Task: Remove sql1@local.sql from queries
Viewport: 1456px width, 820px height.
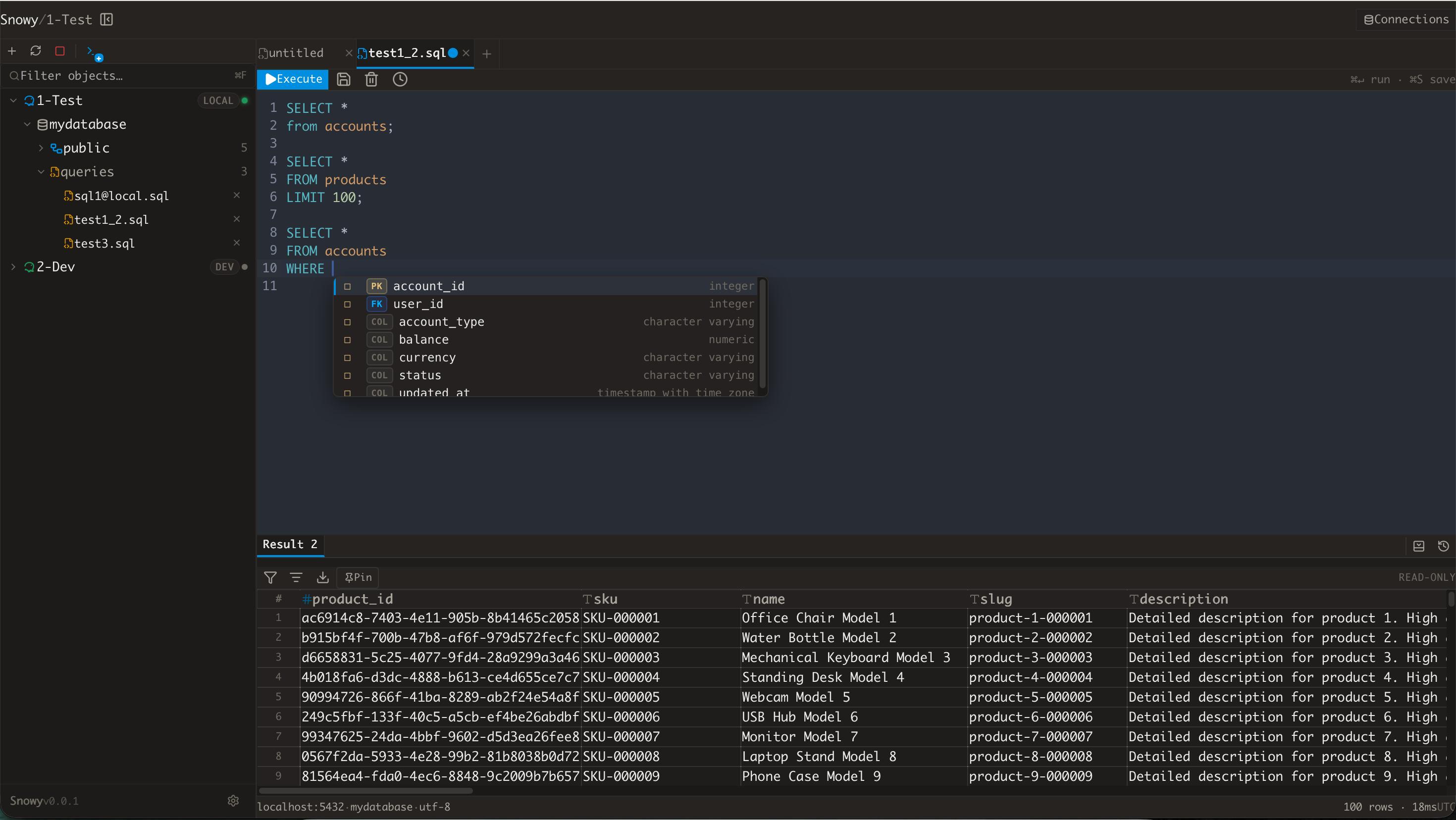Action: (237, 195)
